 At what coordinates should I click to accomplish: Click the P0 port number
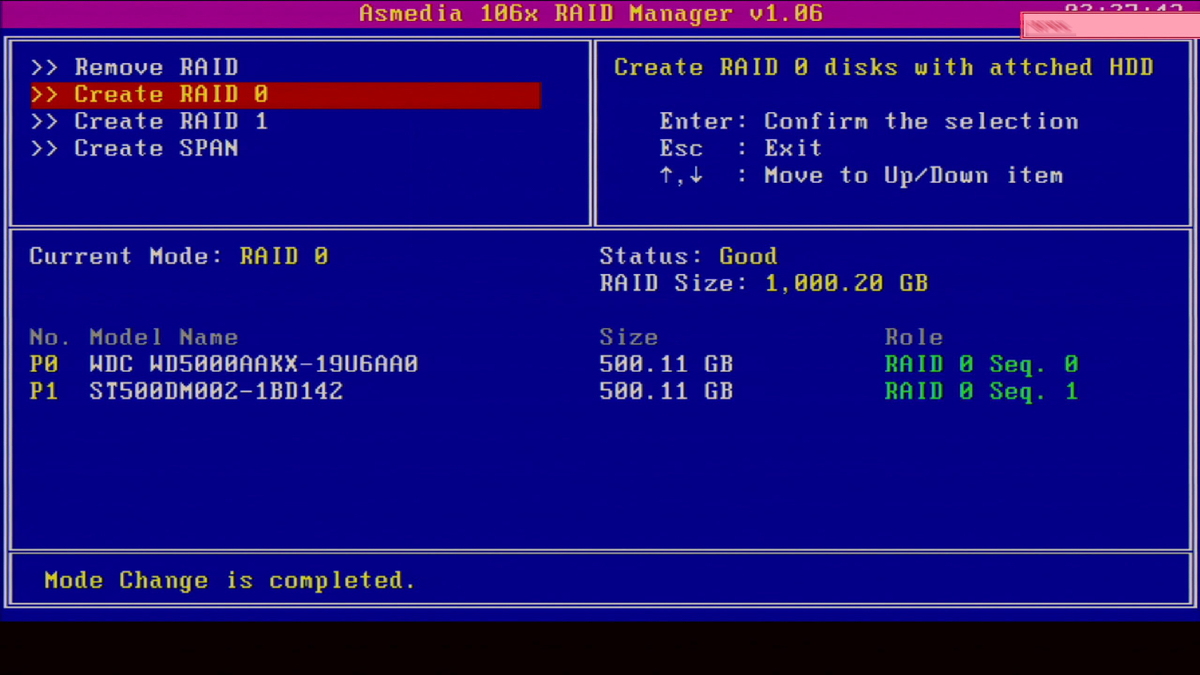tap(44, 364)
